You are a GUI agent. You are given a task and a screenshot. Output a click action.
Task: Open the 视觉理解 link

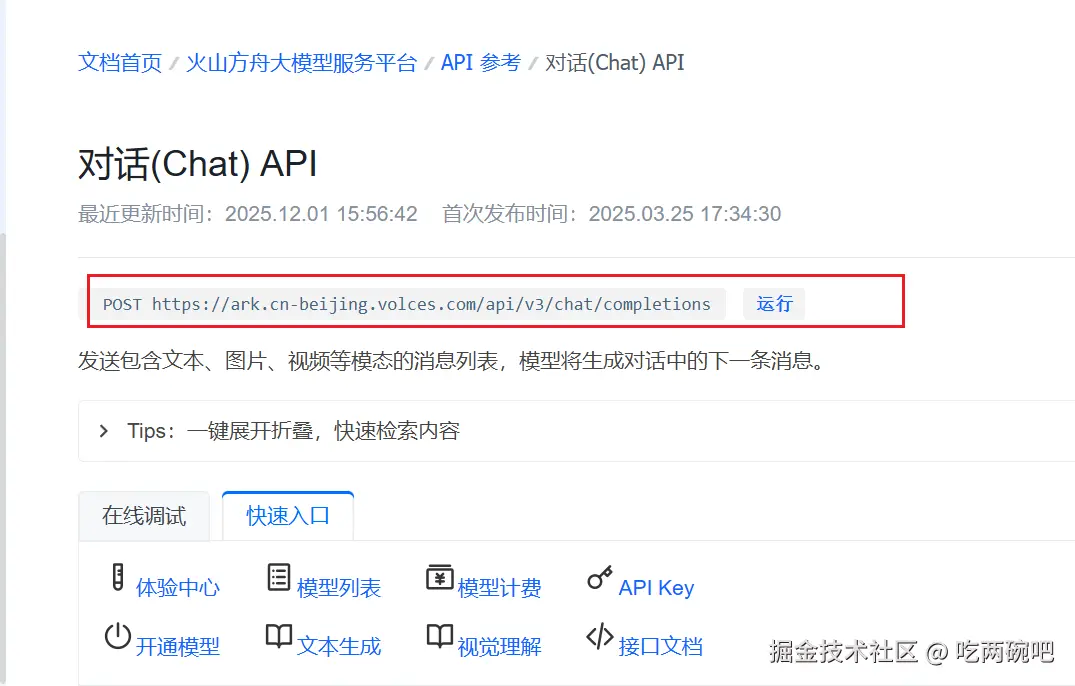[499, 646]
